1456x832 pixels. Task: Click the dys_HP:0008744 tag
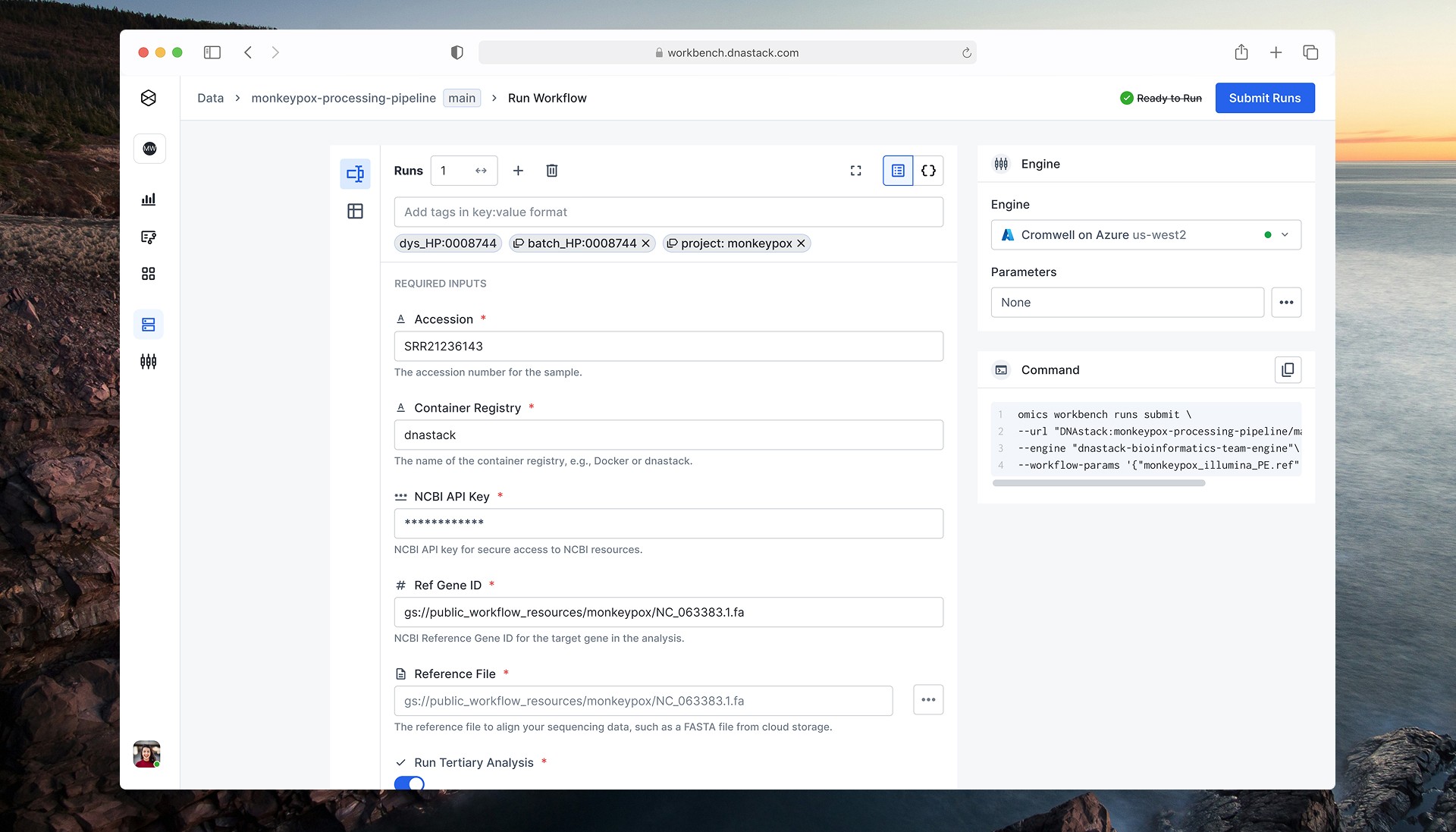(x=448, y=243)
